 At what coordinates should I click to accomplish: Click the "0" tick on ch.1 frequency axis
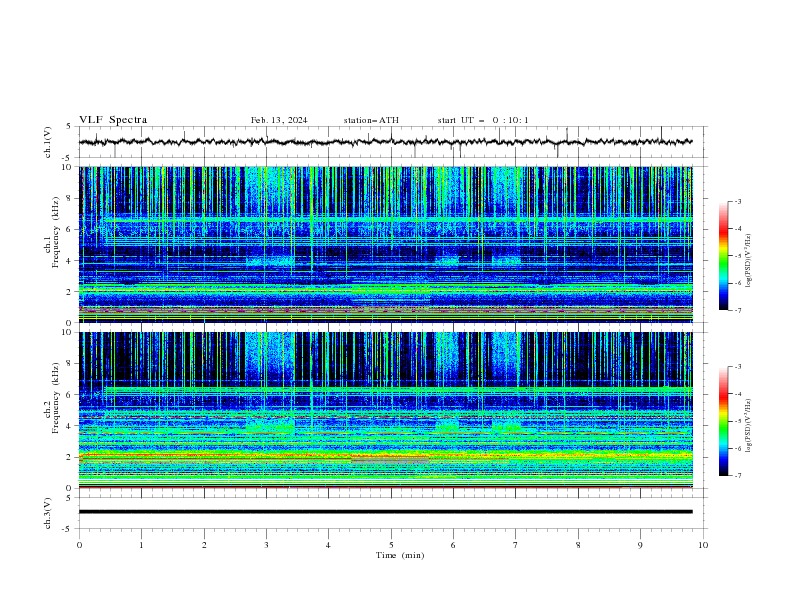(69, 323)
